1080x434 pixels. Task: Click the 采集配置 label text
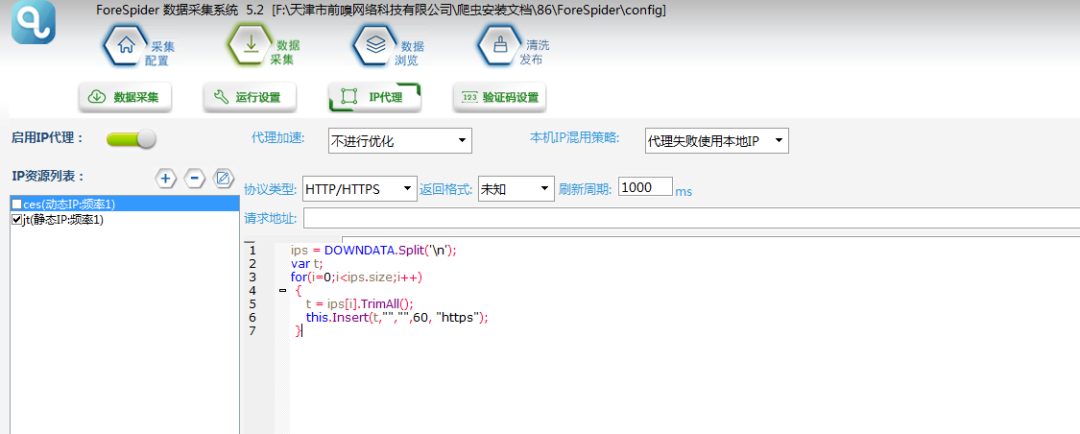(x=160, y=53)
